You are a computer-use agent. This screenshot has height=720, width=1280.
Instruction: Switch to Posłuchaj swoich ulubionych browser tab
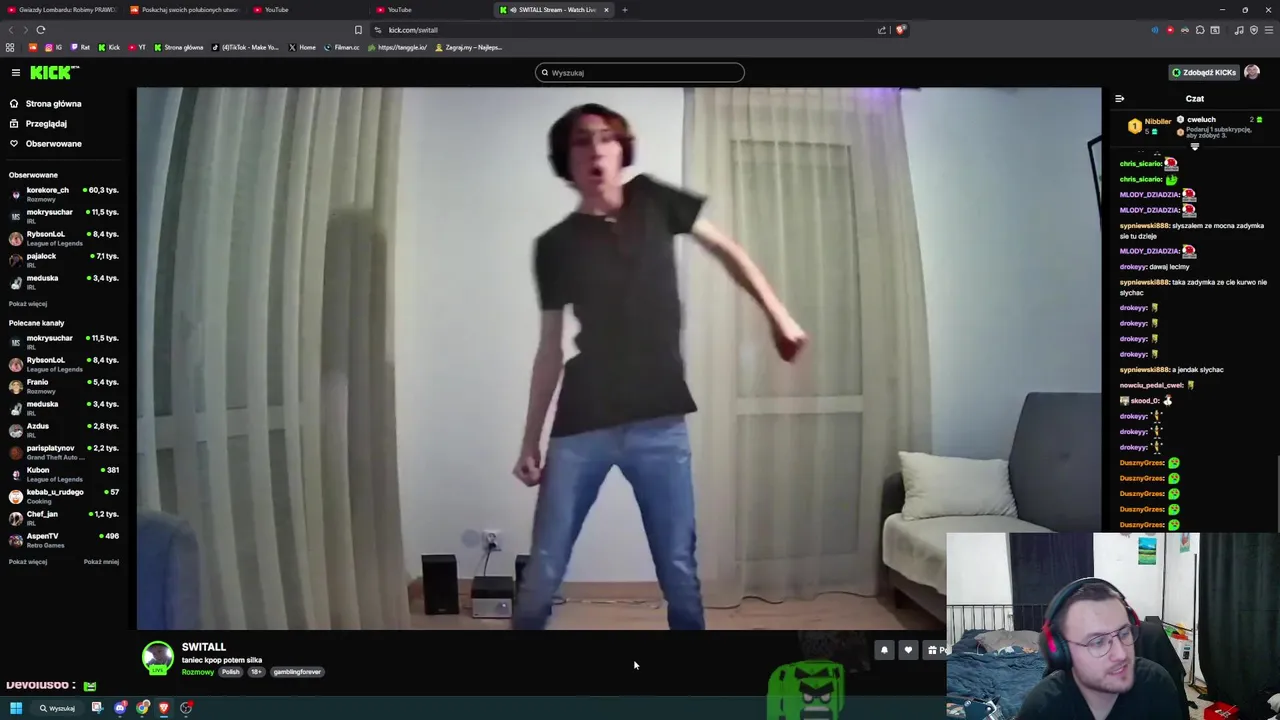tap(185, 10)
